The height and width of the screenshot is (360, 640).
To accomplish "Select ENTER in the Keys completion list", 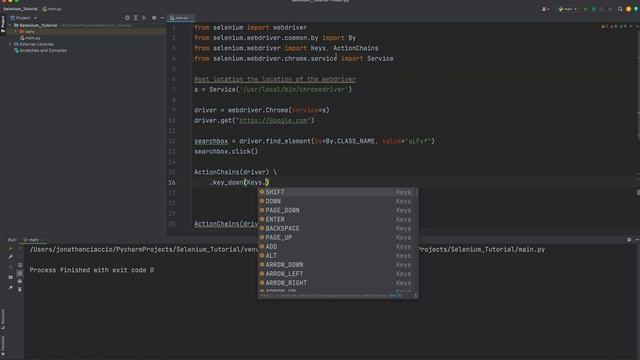I will 337,219.
